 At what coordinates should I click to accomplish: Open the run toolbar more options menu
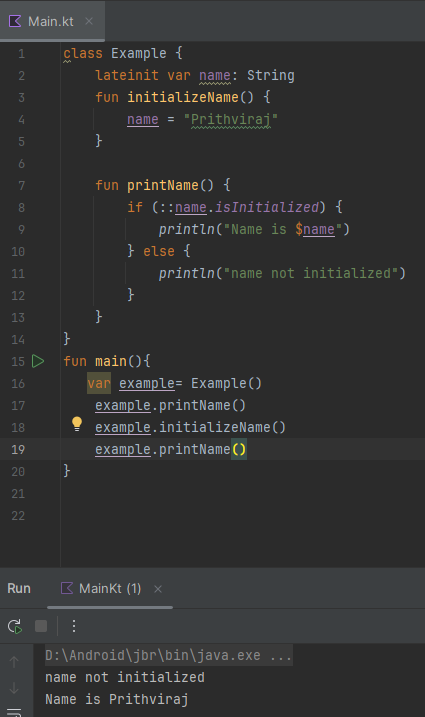coord(74,626)
